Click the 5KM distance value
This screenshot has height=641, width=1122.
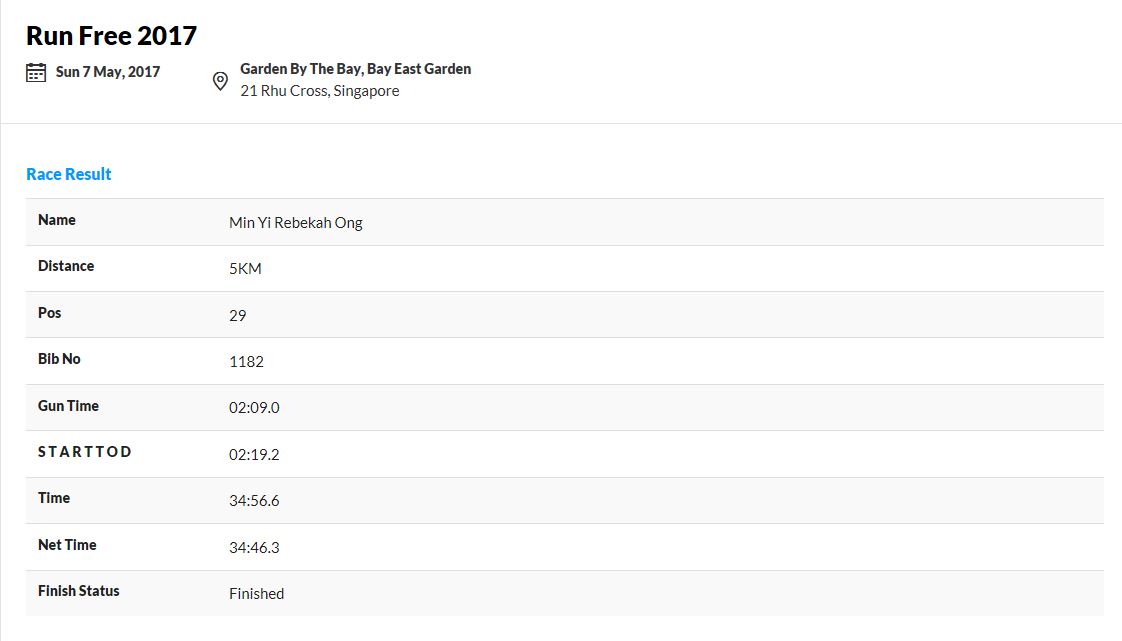(245, 268)
